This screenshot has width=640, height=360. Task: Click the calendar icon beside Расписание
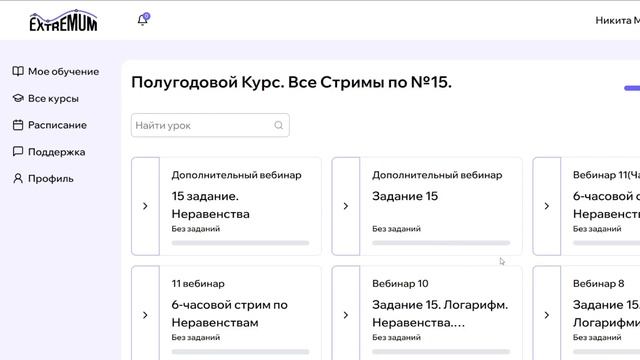(18, 125)
